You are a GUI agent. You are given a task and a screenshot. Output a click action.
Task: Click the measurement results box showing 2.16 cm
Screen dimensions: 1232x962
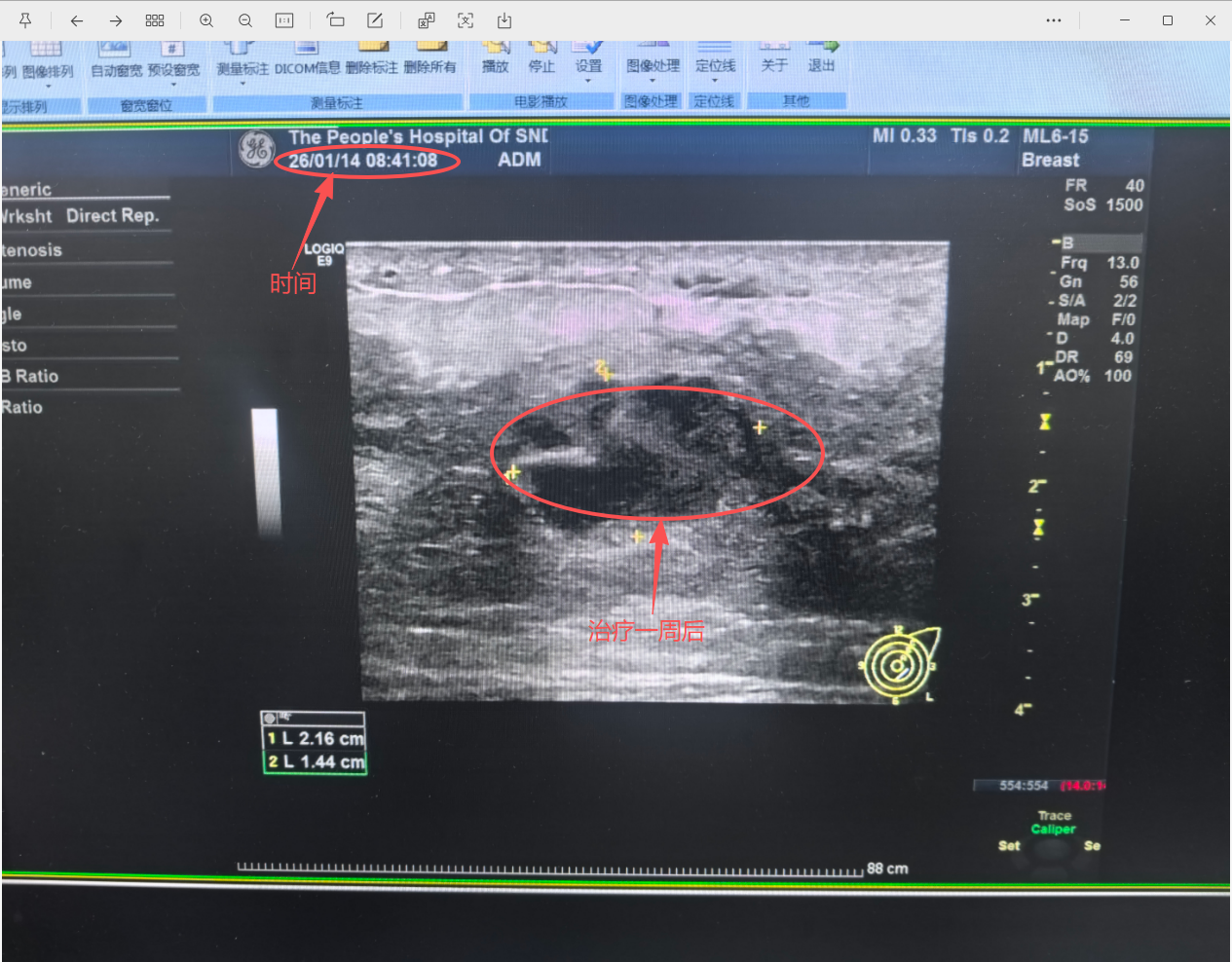315,750
